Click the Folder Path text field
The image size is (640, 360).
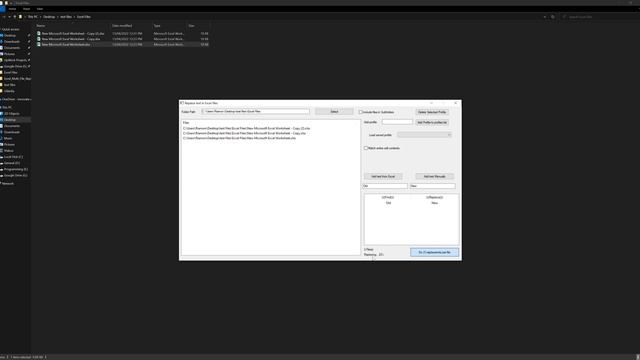click(x=256, y=111)
